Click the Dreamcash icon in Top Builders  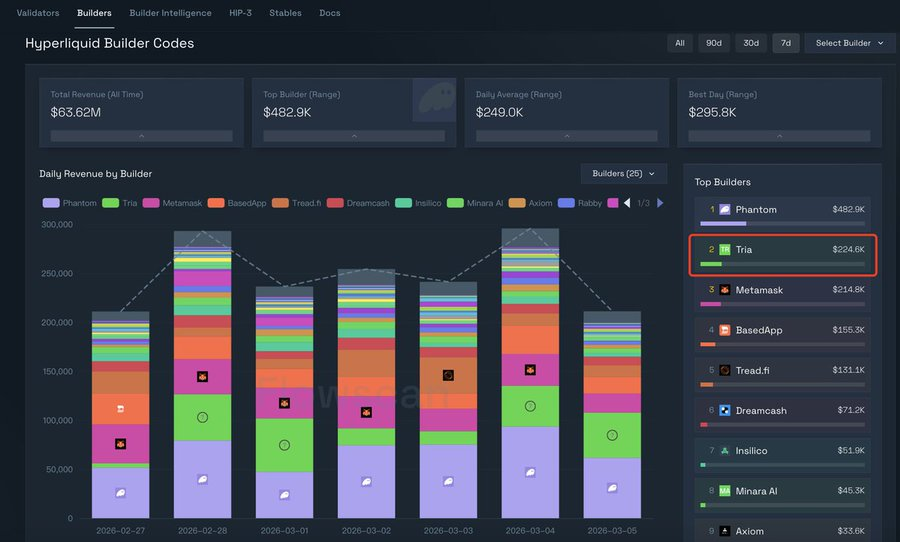pyautogui.click(x=725, y=410)
